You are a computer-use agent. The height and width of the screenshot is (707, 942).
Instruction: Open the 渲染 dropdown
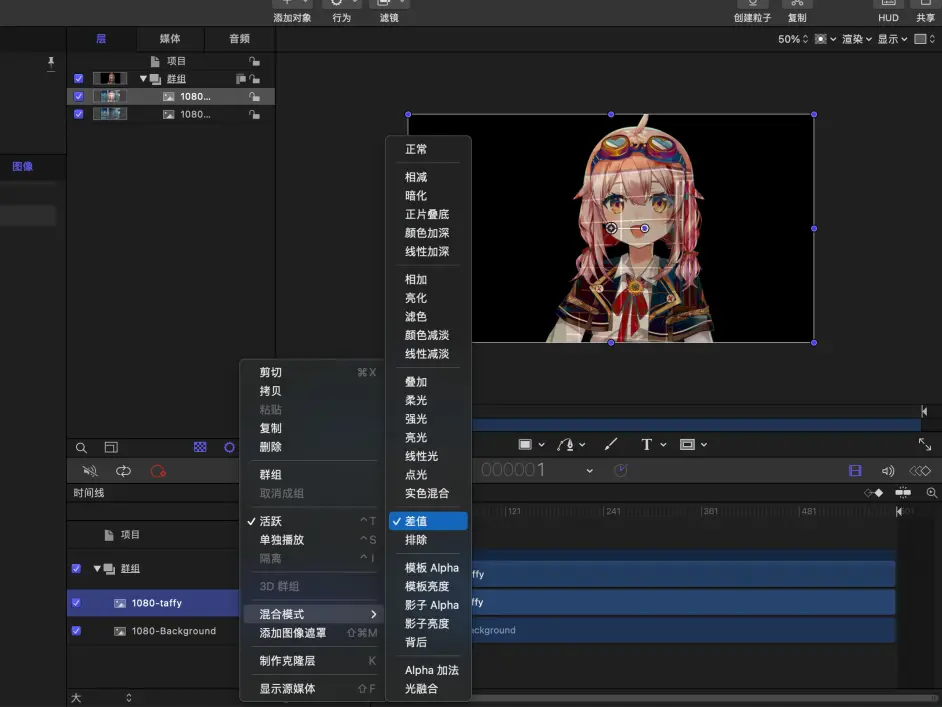point(857,39)
